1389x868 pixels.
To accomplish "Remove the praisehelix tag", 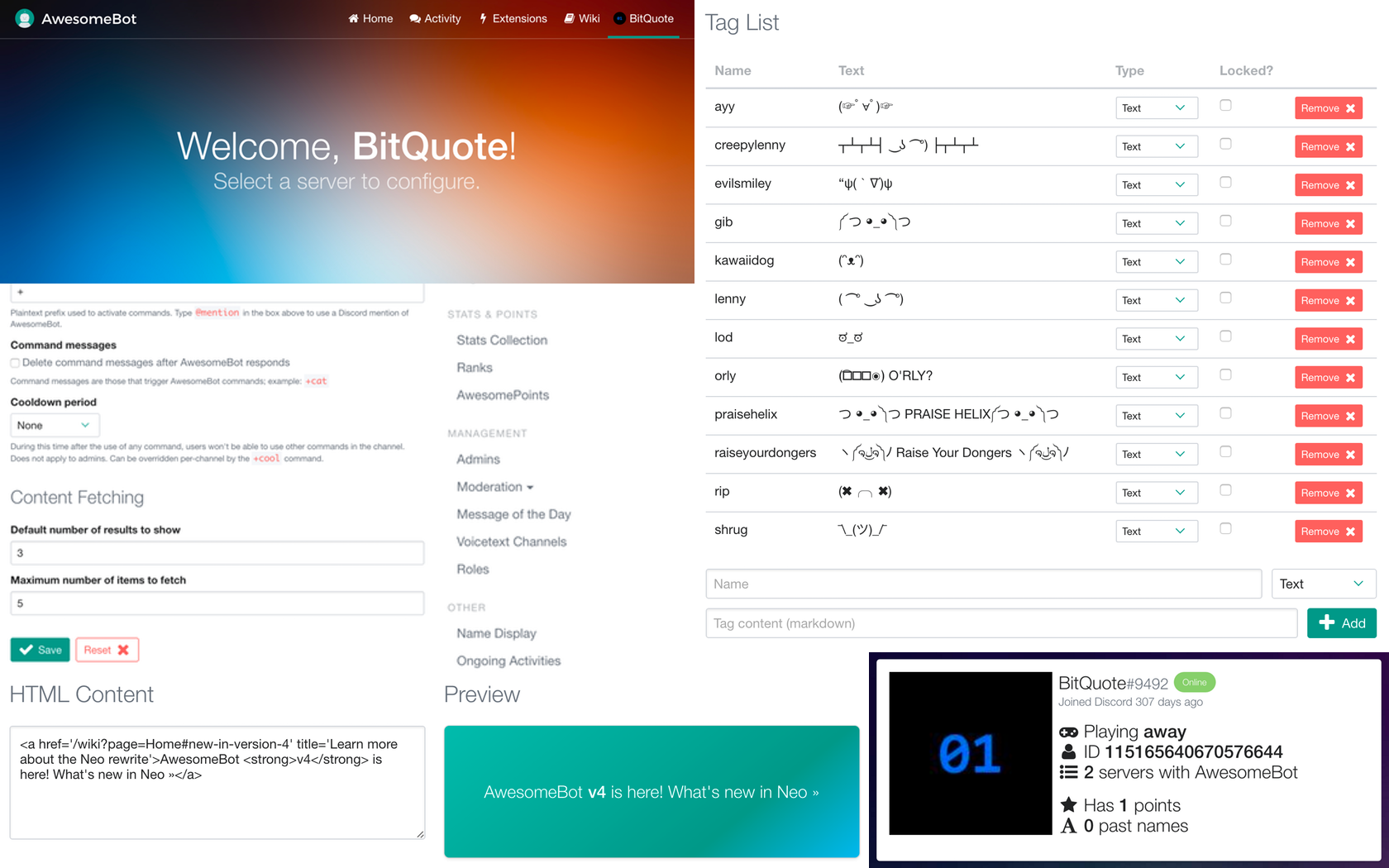I will click(x=1328, y=416).
